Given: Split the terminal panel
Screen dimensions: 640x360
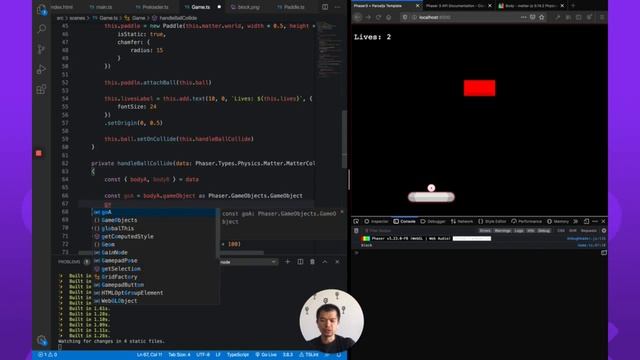Looking at the screenshot, I should (x=300, y=262).
